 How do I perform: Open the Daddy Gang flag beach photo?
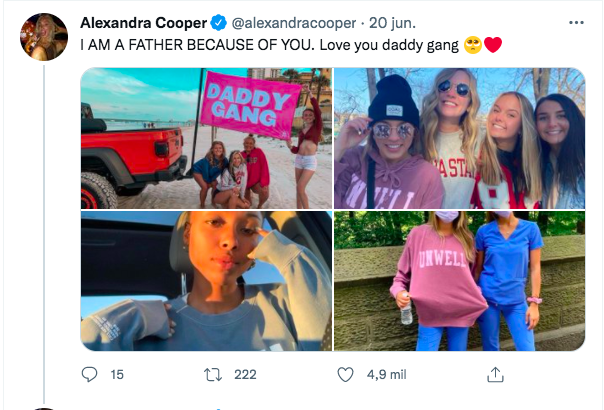click(206, 138)
